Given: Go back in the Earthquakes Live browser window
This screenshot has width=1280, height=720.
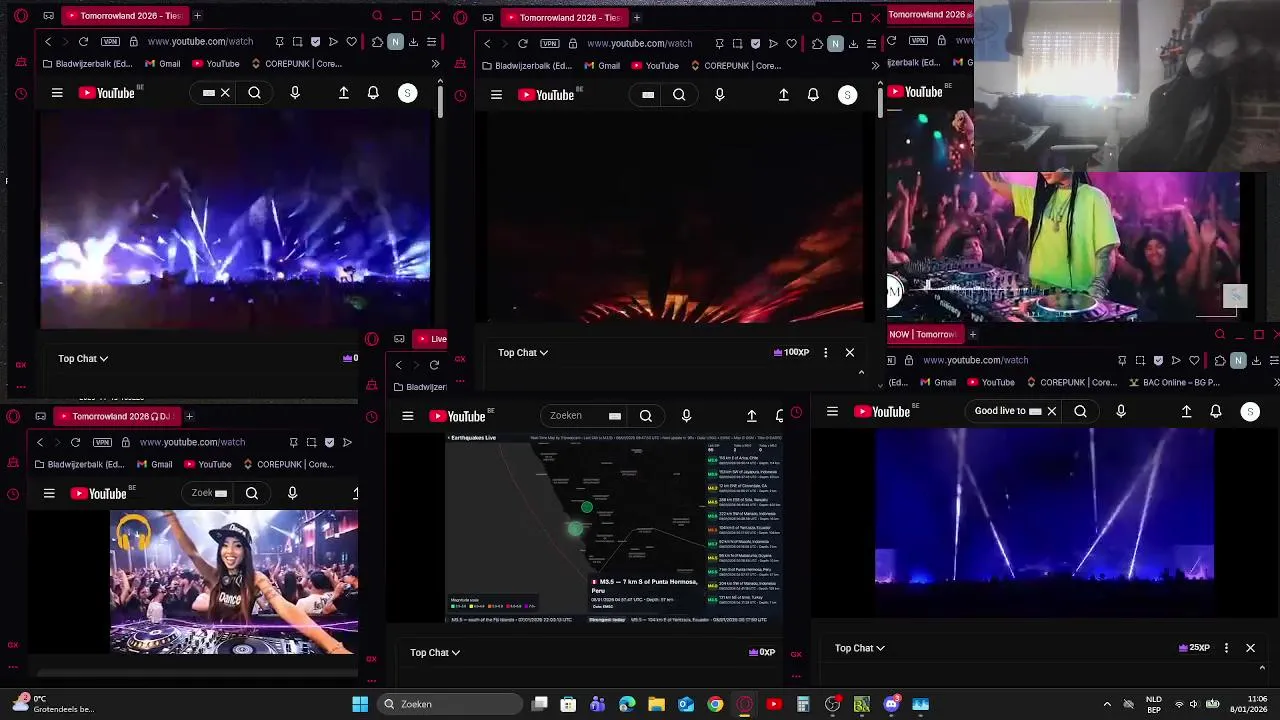Looking at the screenshot, I should point(398,365).
